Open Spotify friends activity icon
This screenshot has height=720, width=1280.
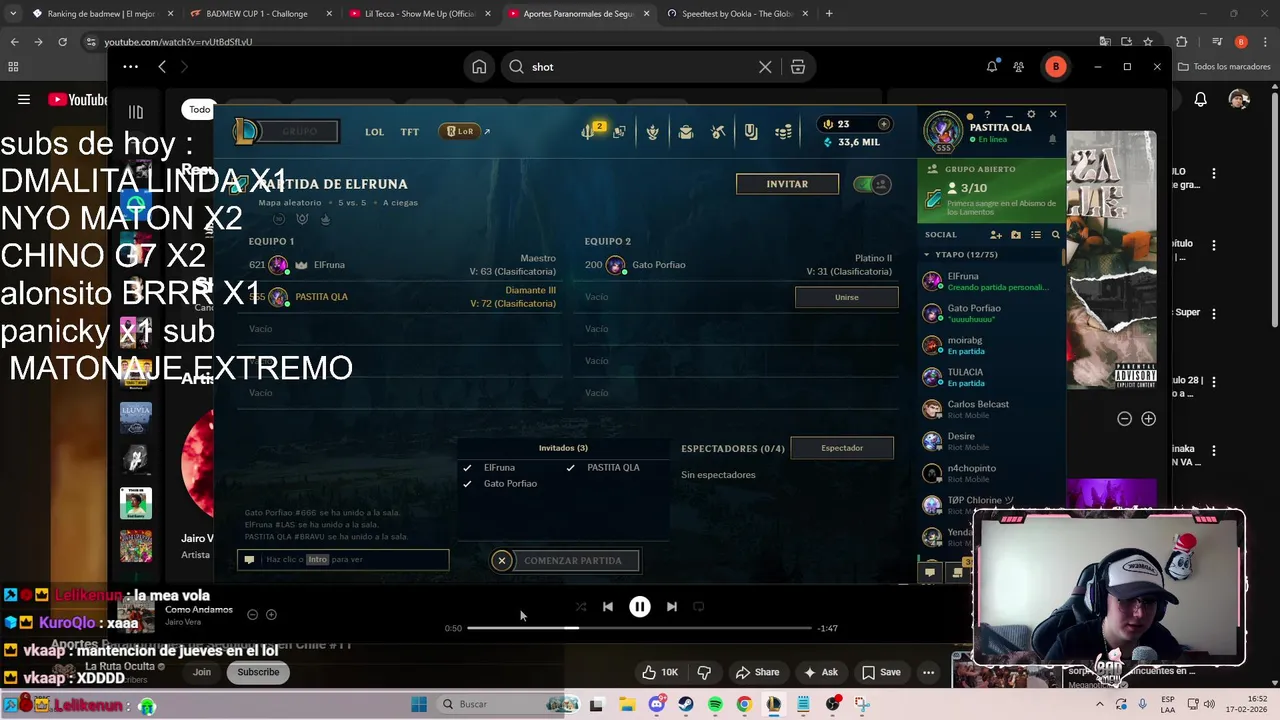point(1018,67)
